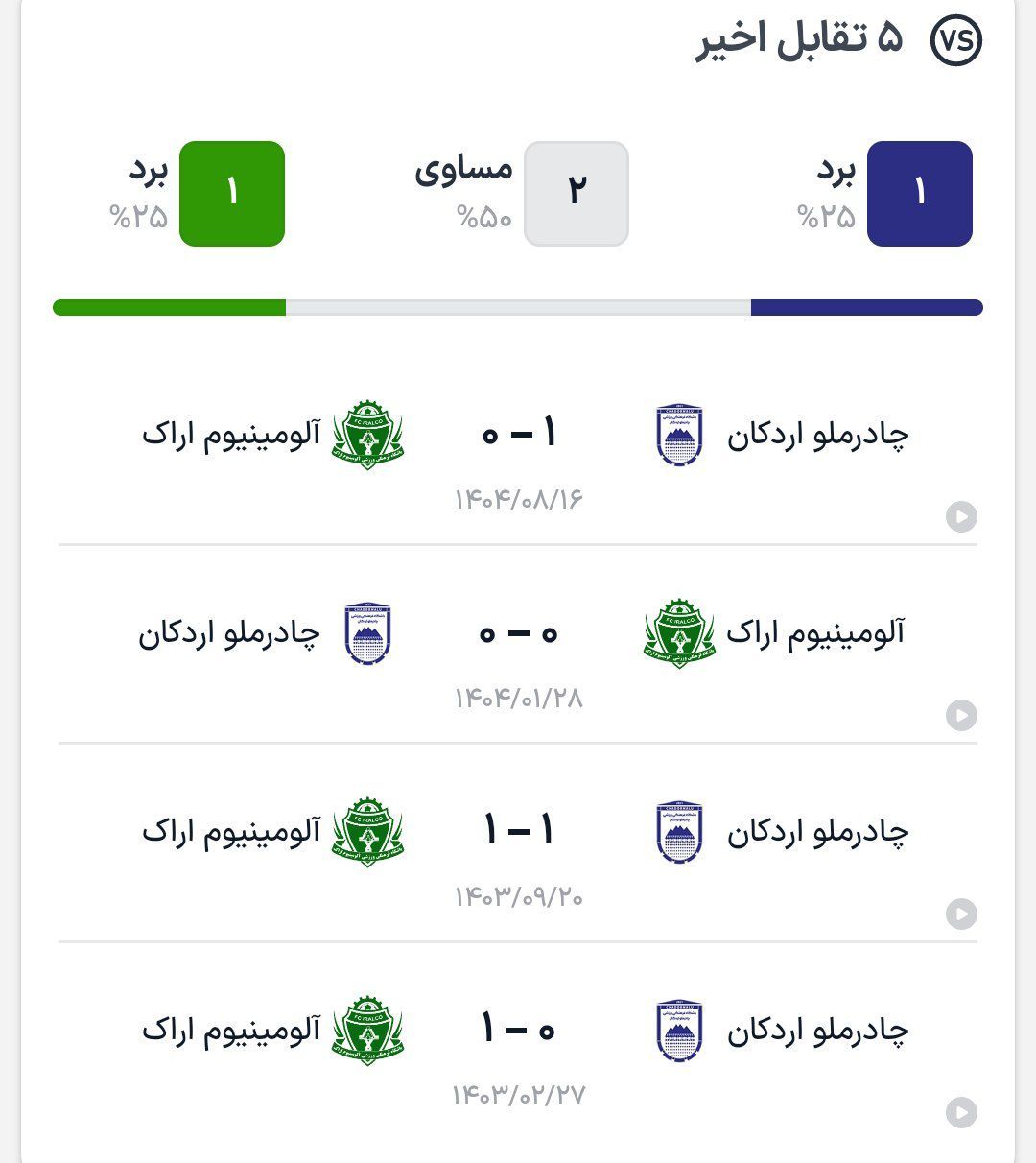Open the 1 – 1 score from 1403/09/20
The height and width of the screenshot is (1163, 1036).
coord(519,831)
